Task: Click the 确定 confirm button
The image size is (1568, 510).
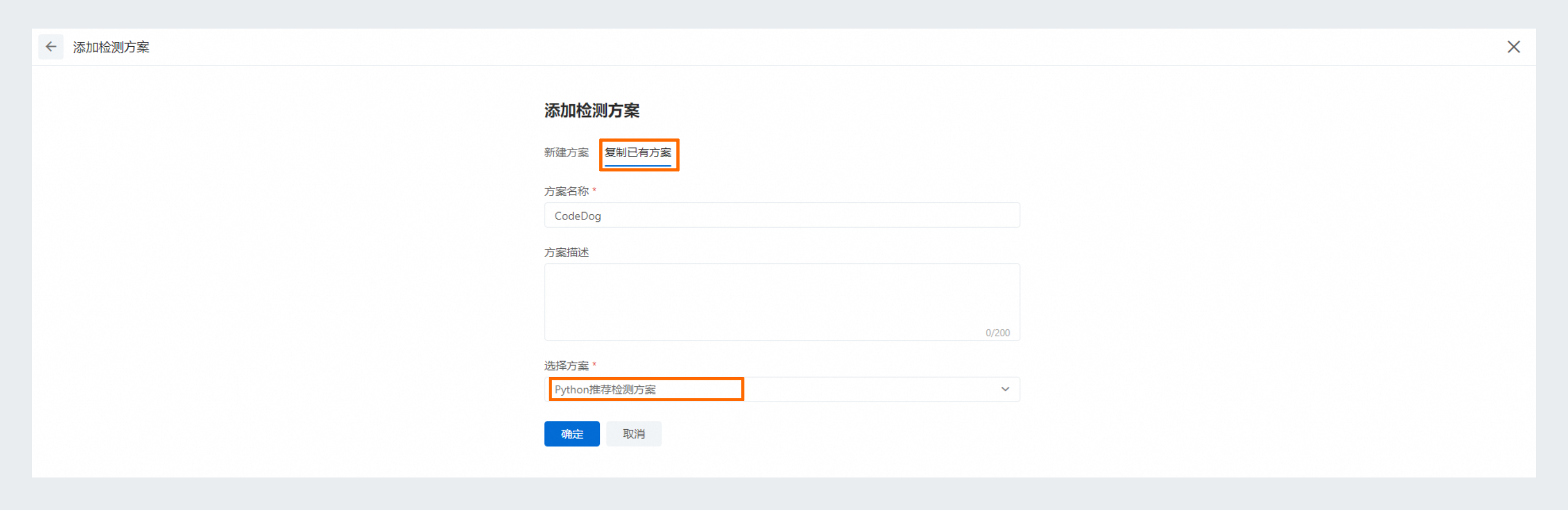Action: point(572,433)
